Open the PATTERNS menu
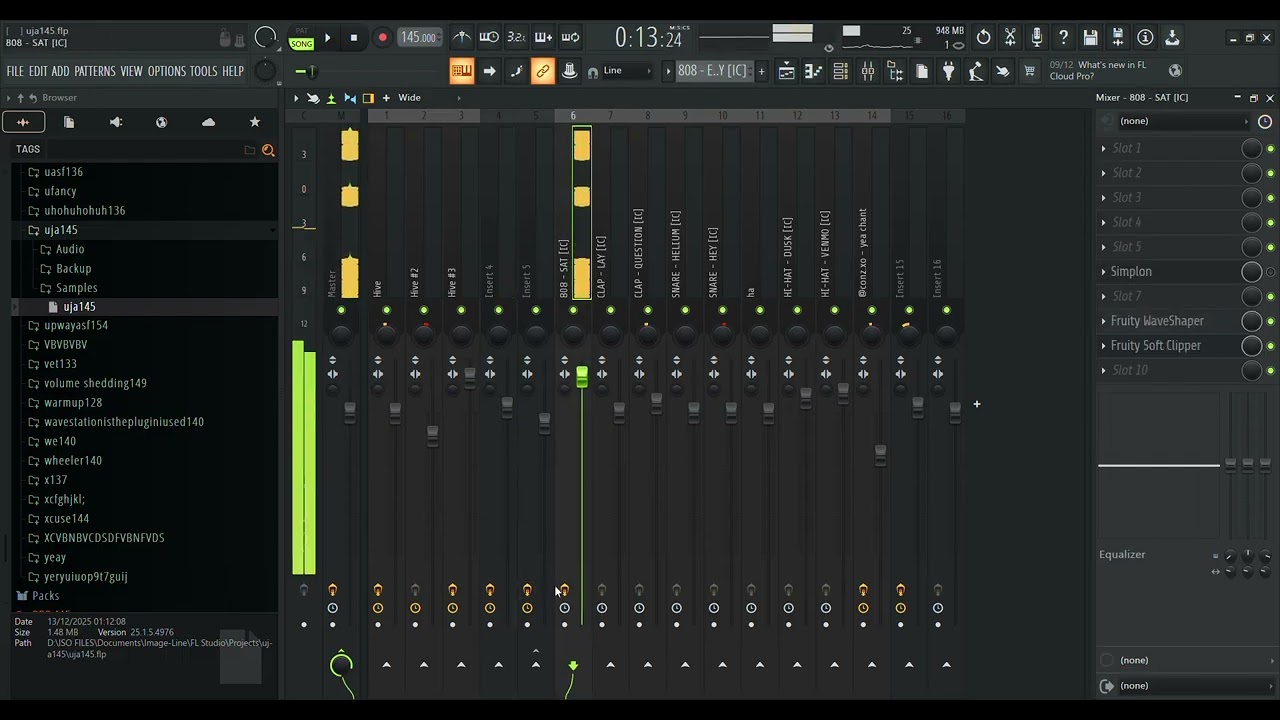This screenshot has width=1280, height=720. [x=95, y=71]
